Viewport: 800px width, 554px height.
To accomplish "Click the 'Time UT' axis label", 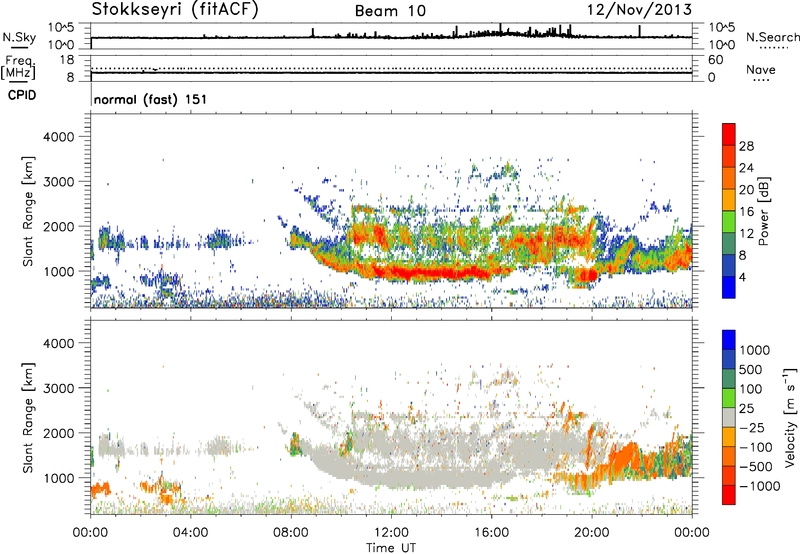I will click(x=391, y=548).
